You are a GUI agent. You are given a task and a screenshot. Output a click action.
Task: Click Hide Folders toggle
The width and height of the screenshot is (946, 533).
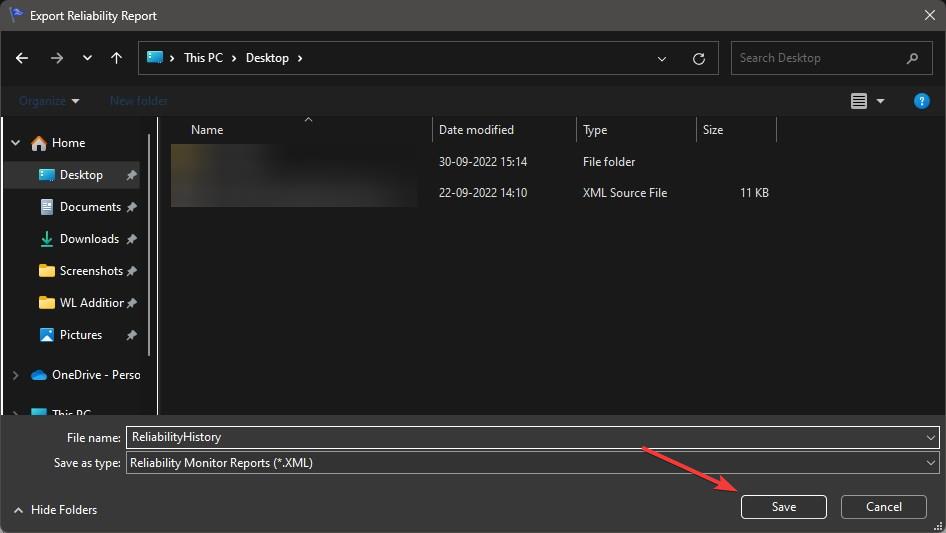(x=55, y=510)
